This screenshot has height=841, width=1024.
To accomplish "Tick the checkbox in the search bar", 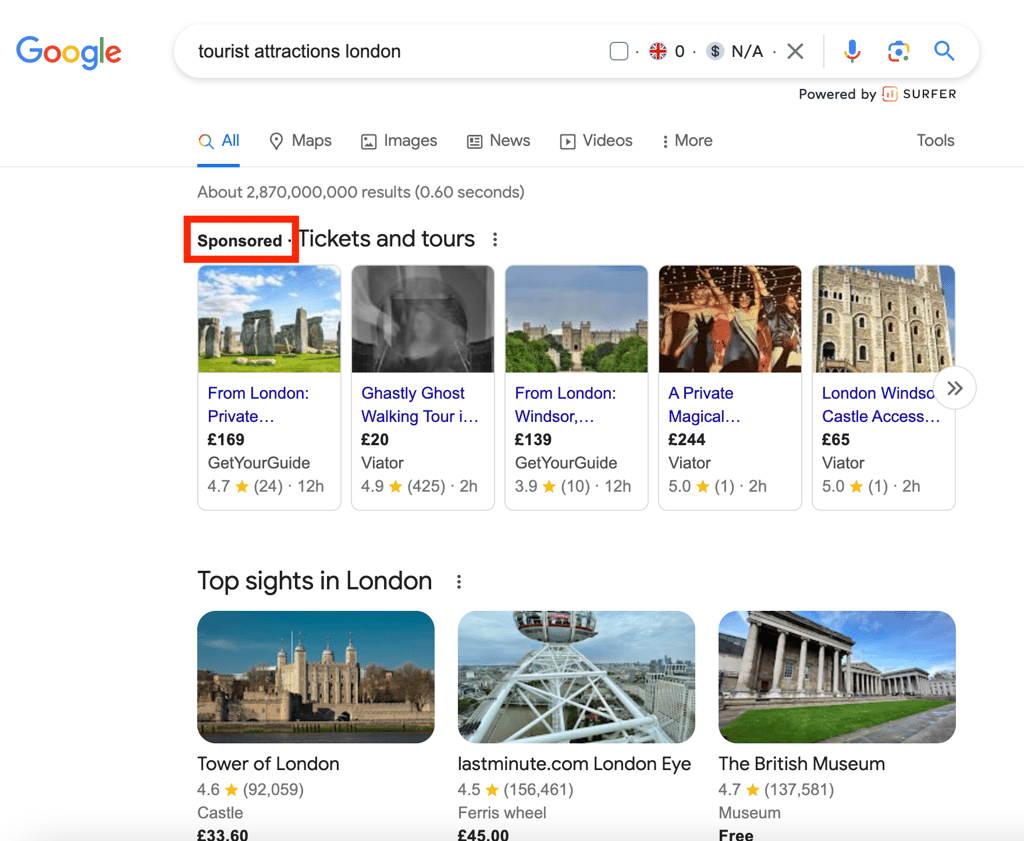I will [619, 51].
